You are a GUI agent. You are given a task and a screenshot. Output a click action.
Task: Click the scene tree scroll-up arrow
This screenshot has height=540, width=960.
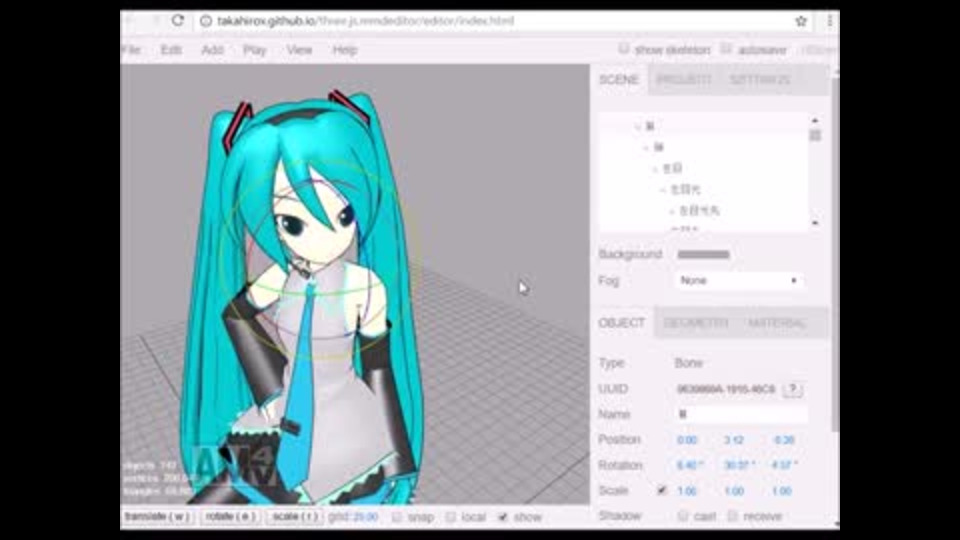tap(815, 121)
